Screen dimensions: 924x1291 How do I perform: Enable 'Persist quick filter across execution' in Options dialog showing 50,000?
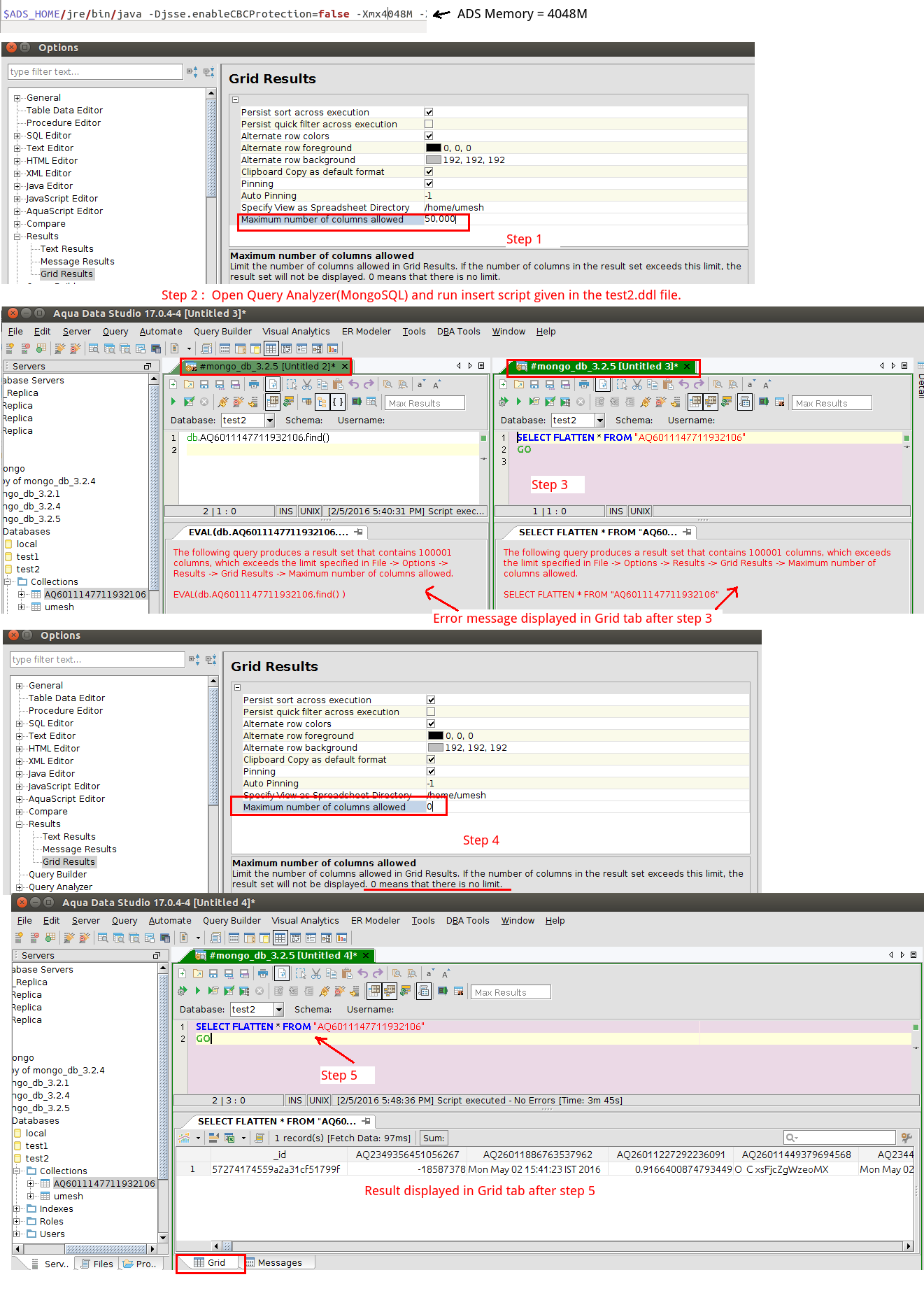[429, 124]
